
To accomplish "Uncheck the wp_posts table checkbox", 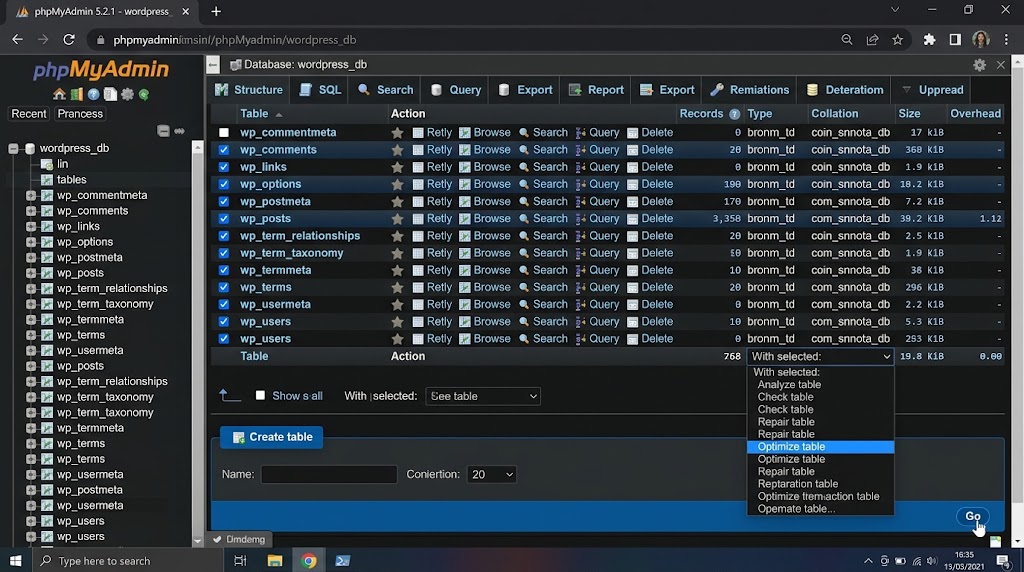I will pos(224,219).
